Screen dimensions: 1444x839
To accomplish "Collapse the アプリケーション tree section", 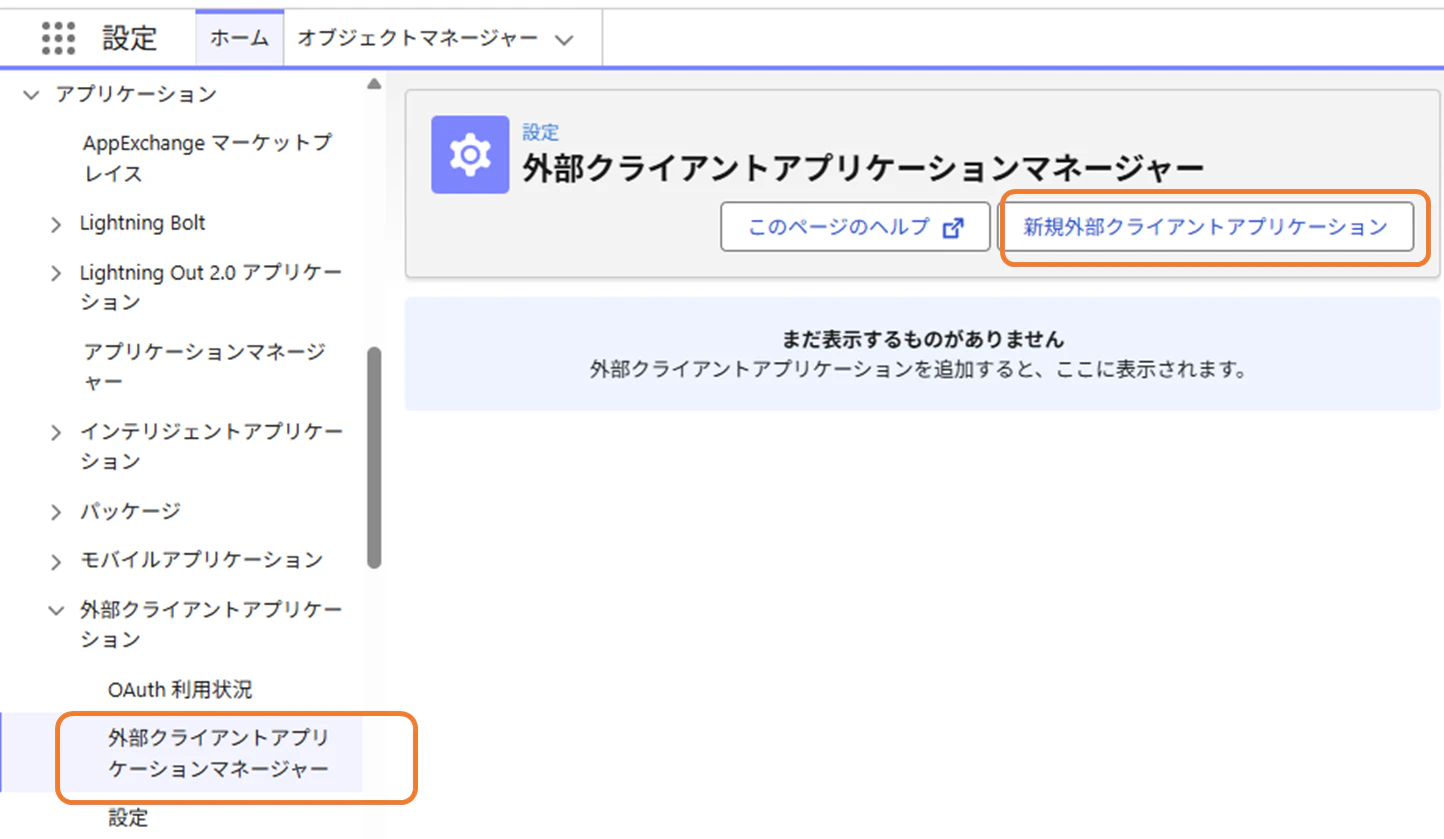I will [x=31, y=95].
